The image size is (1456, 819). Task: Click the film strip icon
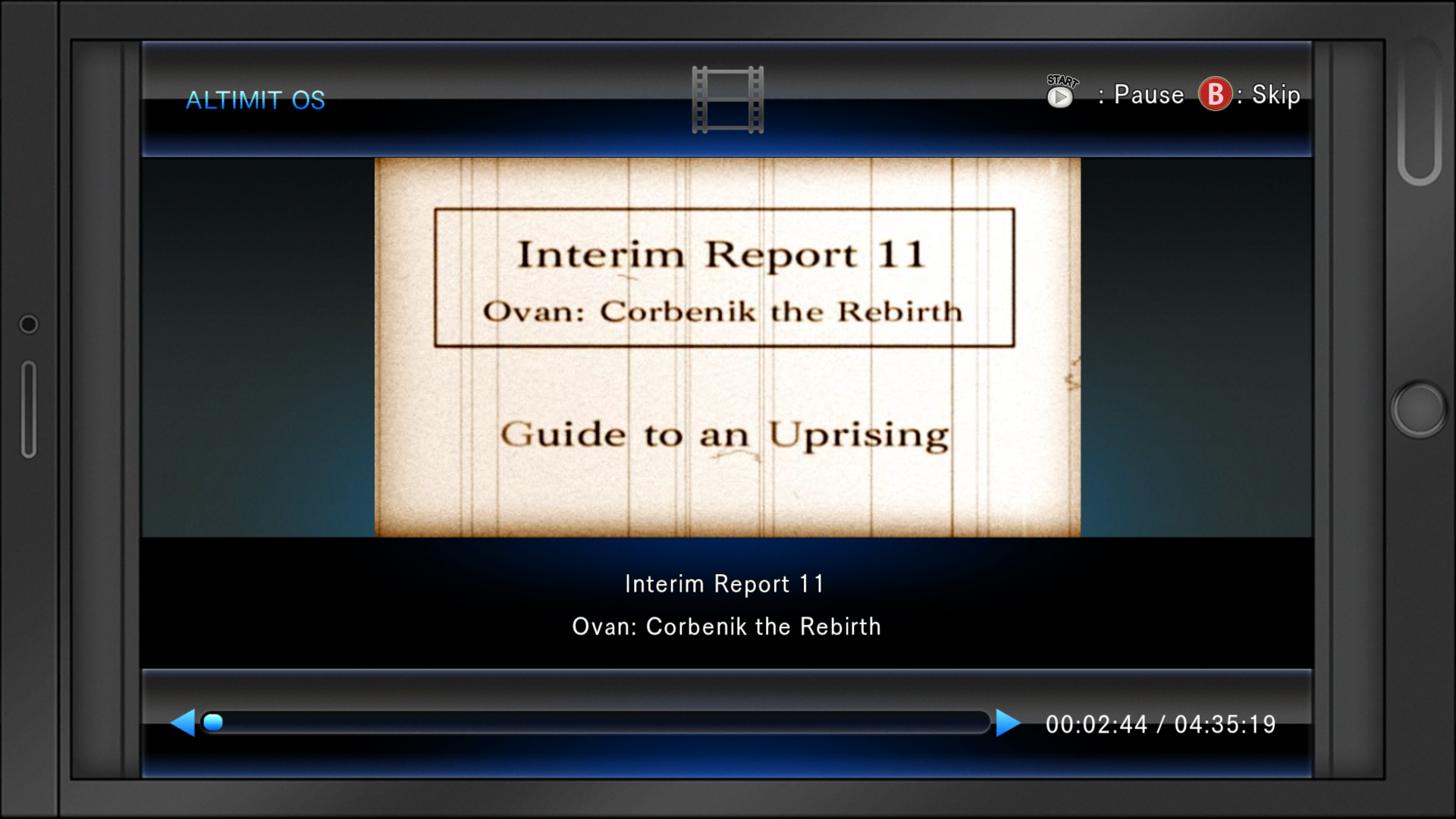(x=727, y=99)
